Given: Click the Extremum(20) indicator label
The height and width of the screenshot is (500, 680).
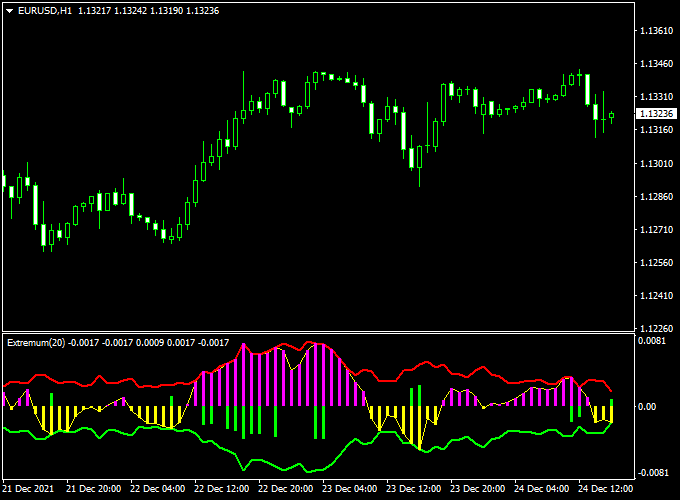Looking at the screenshot, I should click(x=36, y=343).
